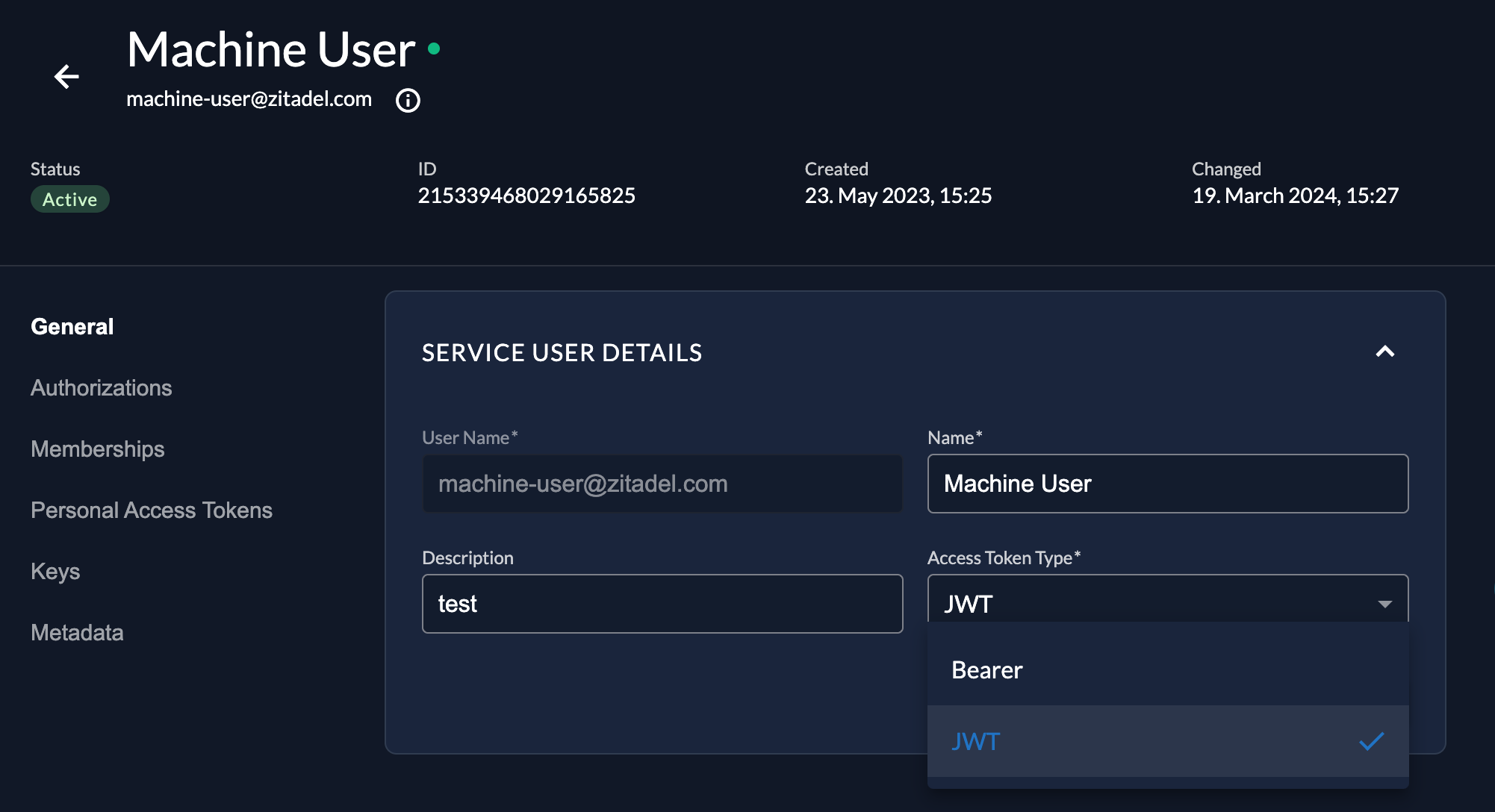Select the General navigation entry
This screenshot has height=812, width=1495.
[72, 325]
